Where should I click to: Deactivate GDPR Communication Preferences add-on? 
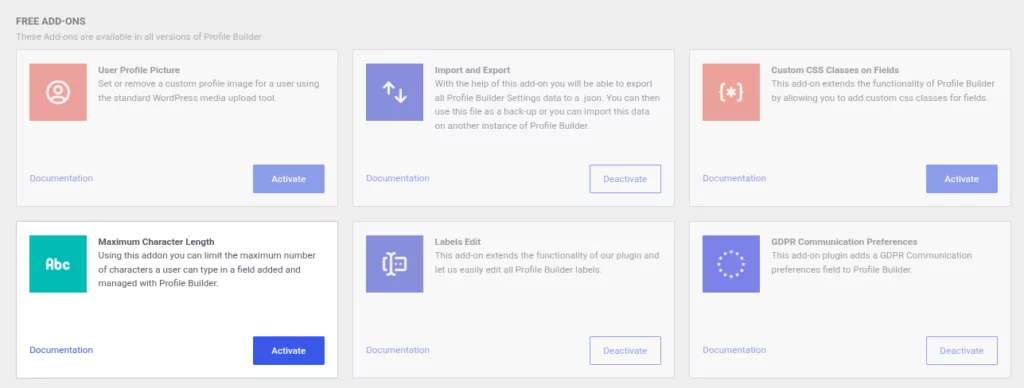[x=962, y=351]
